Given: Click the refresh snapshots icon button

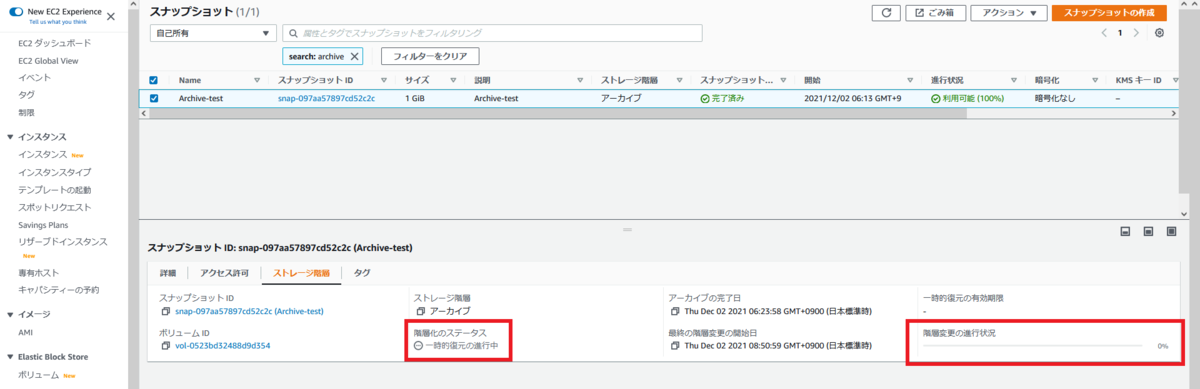Looking at the screenshot, I should [x=886, y=13].
